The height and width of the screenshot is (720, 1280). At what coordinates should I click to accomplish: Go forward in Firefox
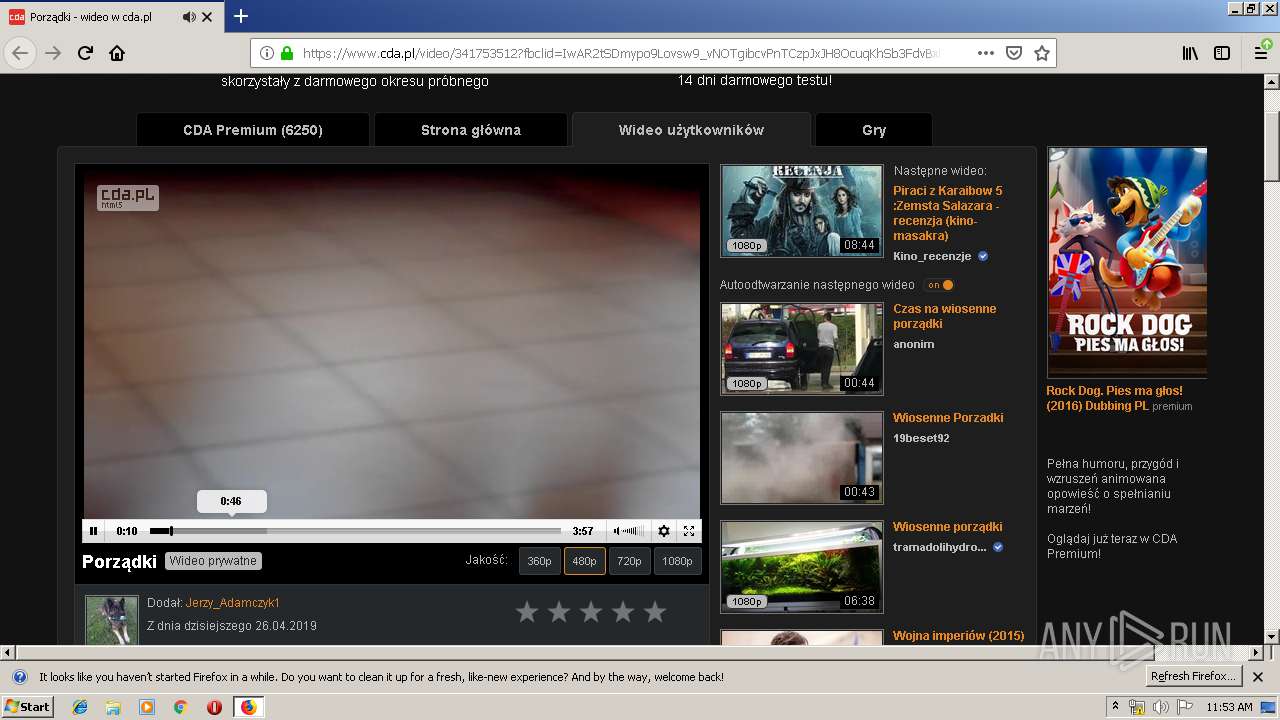point(53,53)
